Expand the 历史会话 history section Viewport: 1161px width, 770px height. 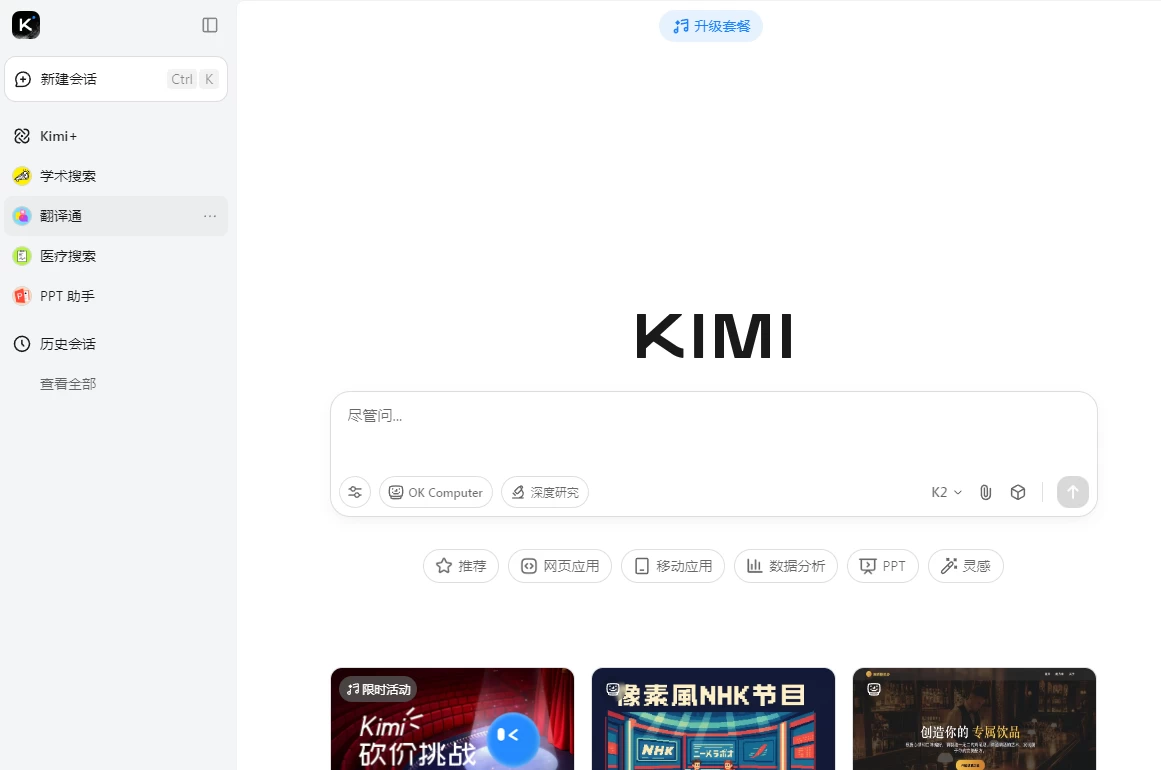coord(67,343)
